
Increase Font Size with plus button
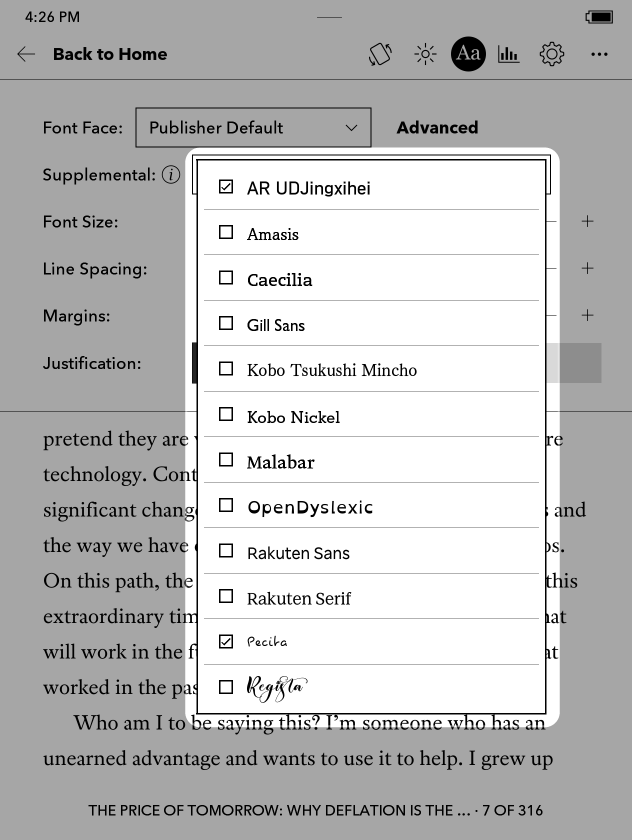point(588,221)
